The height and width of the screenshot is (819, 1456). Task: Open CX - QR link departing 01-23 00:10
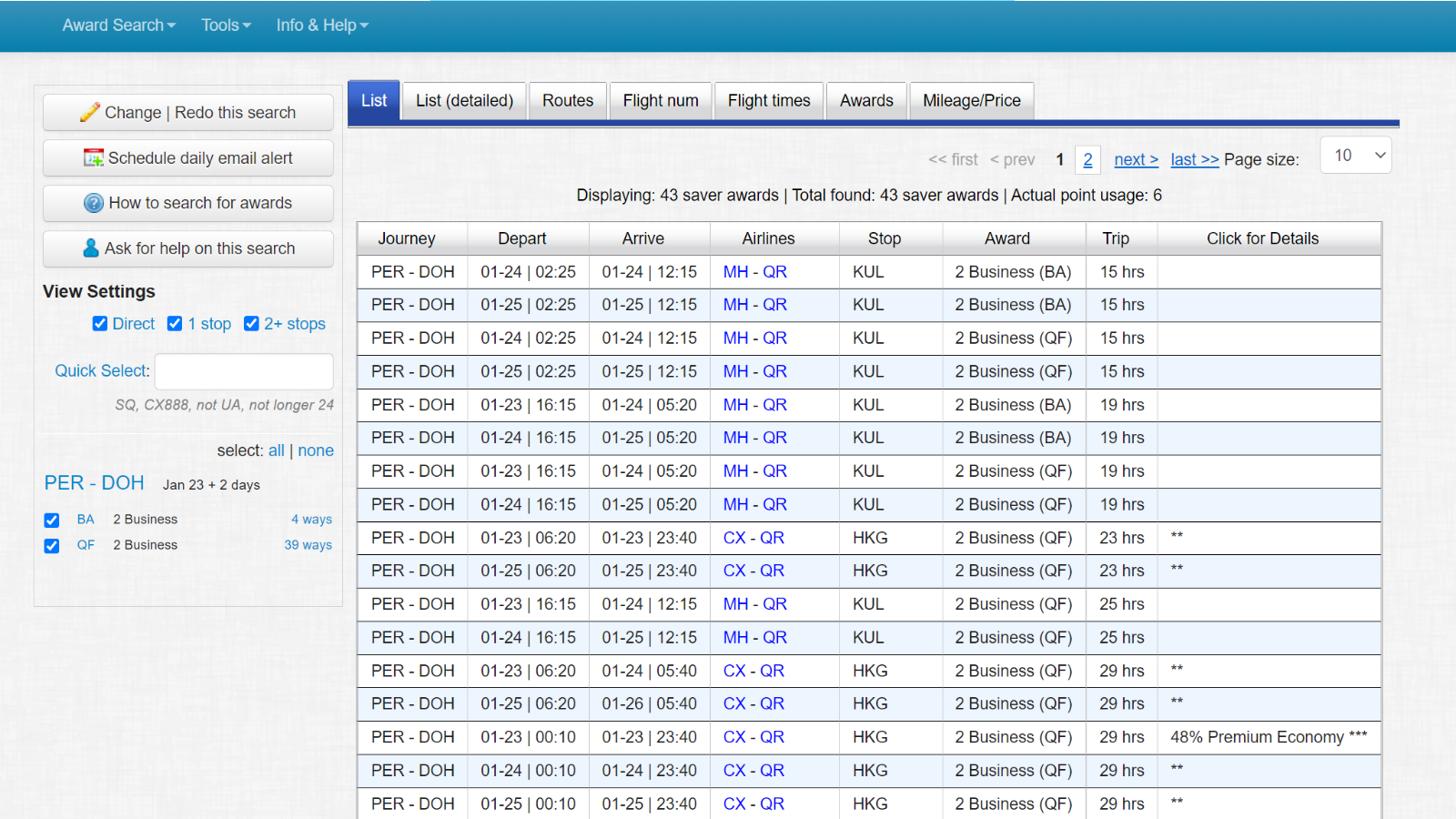(753, 737)
